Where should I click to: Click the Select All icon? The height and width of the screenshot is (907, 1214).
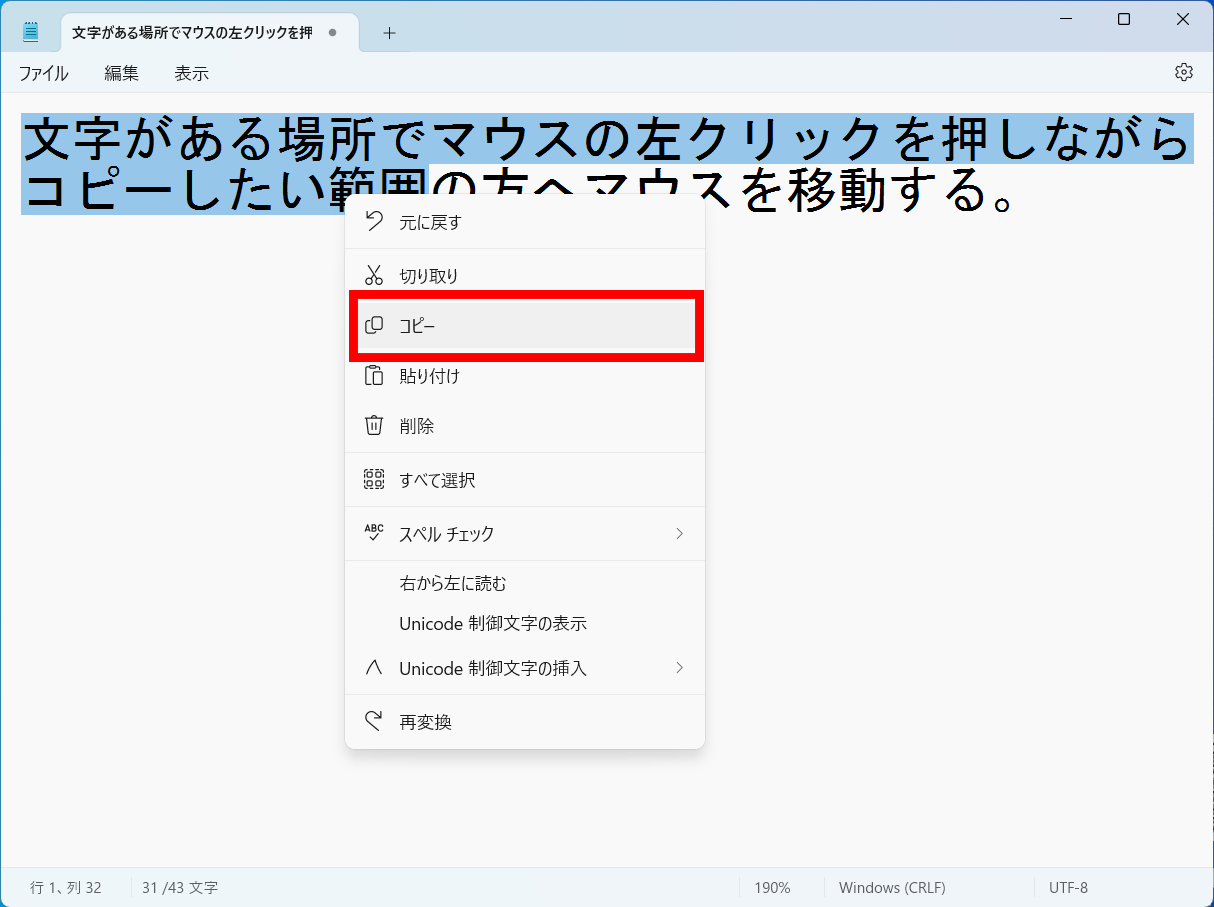373,479
